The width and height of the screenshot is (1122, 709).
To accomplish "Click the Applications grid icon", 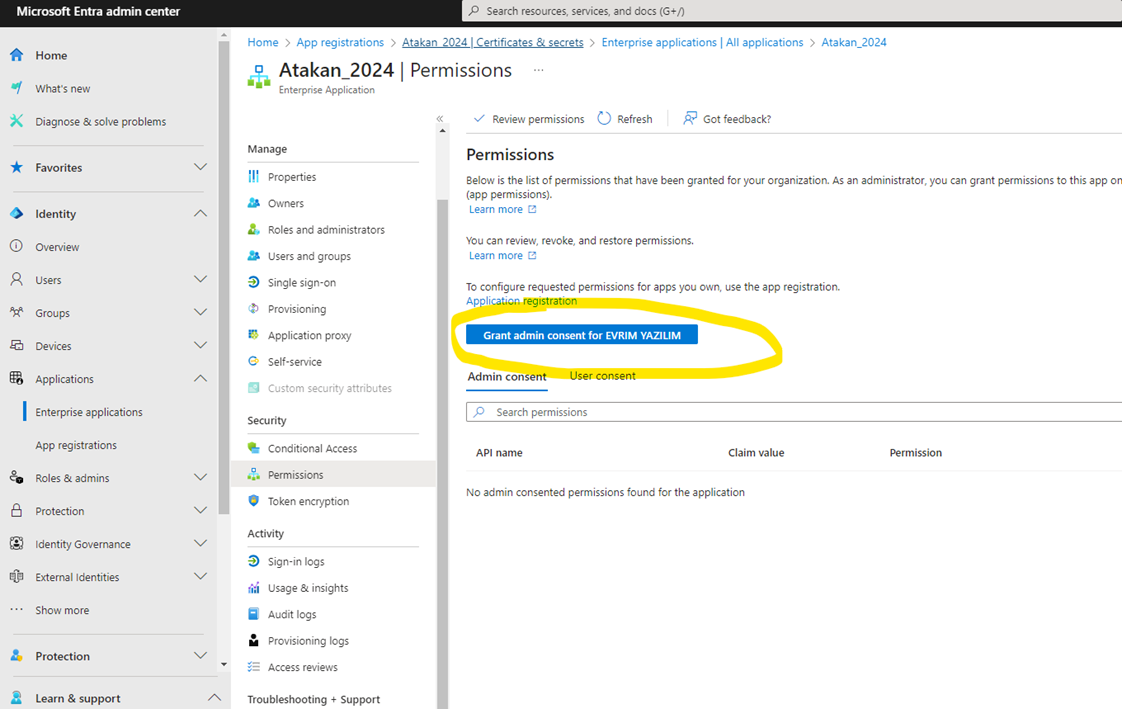I will (x=16, y=378).
